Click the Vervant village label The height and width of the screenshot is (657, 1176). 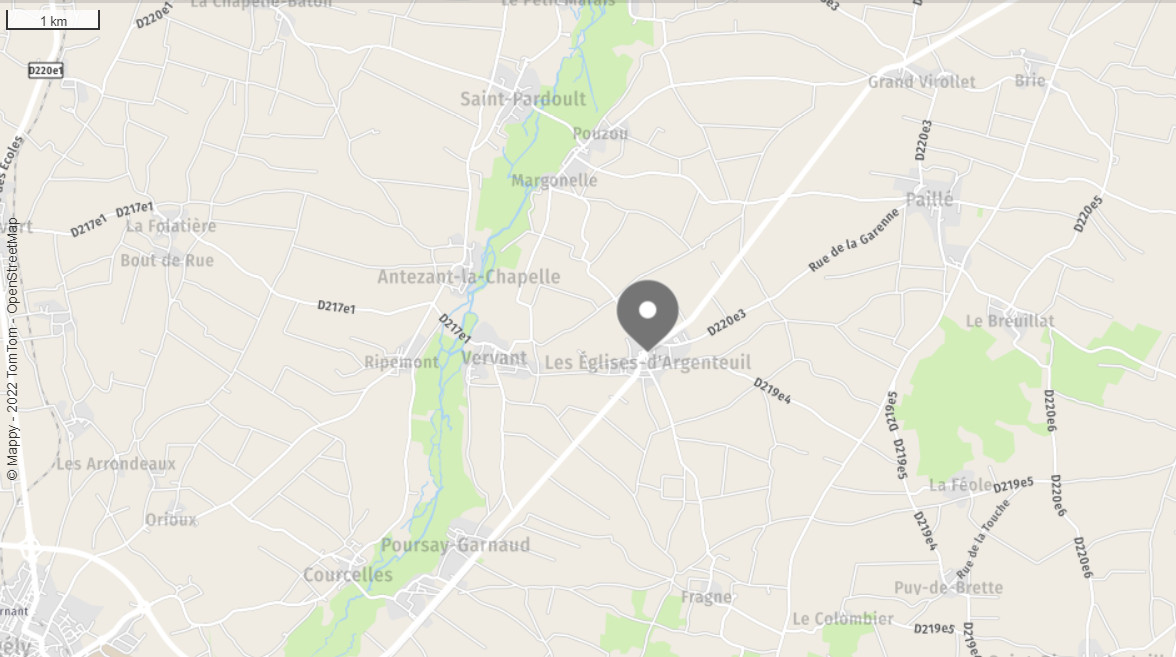point(494,358)
